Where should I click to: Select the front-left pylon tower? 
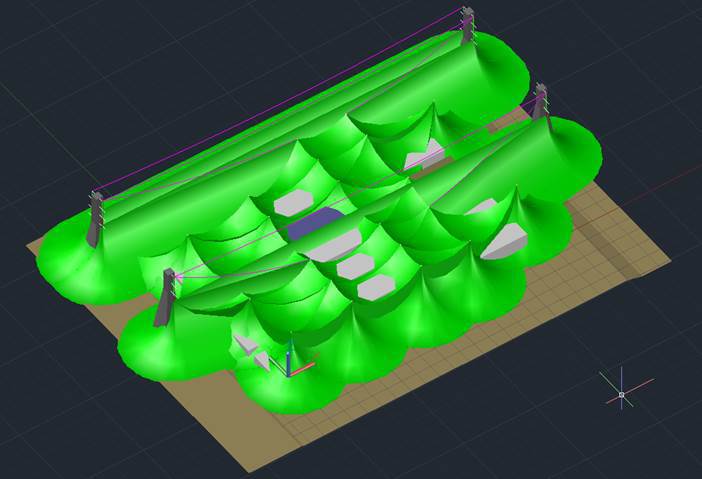[167, 296]
